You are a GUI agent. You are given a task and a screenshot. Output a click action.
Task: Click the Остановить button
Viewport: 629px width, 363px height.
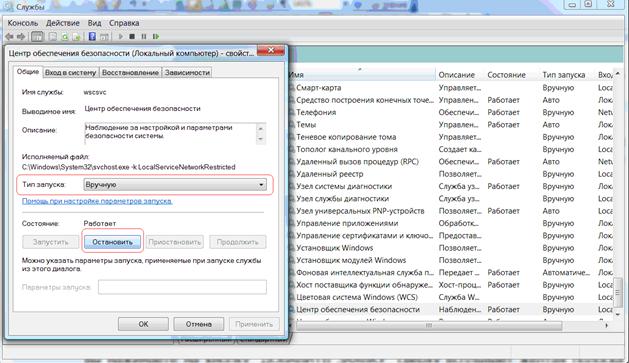[112, 242]
